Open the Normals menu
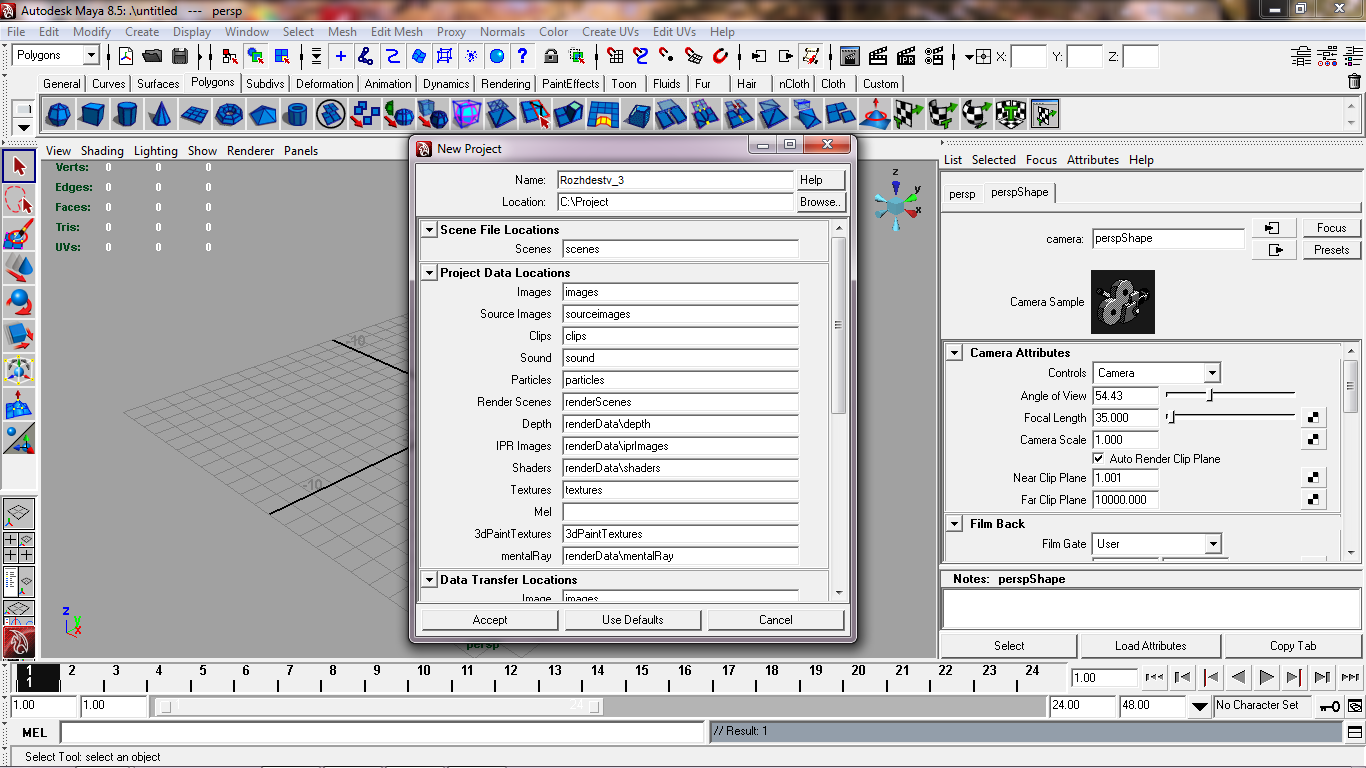 coord(502,32)
